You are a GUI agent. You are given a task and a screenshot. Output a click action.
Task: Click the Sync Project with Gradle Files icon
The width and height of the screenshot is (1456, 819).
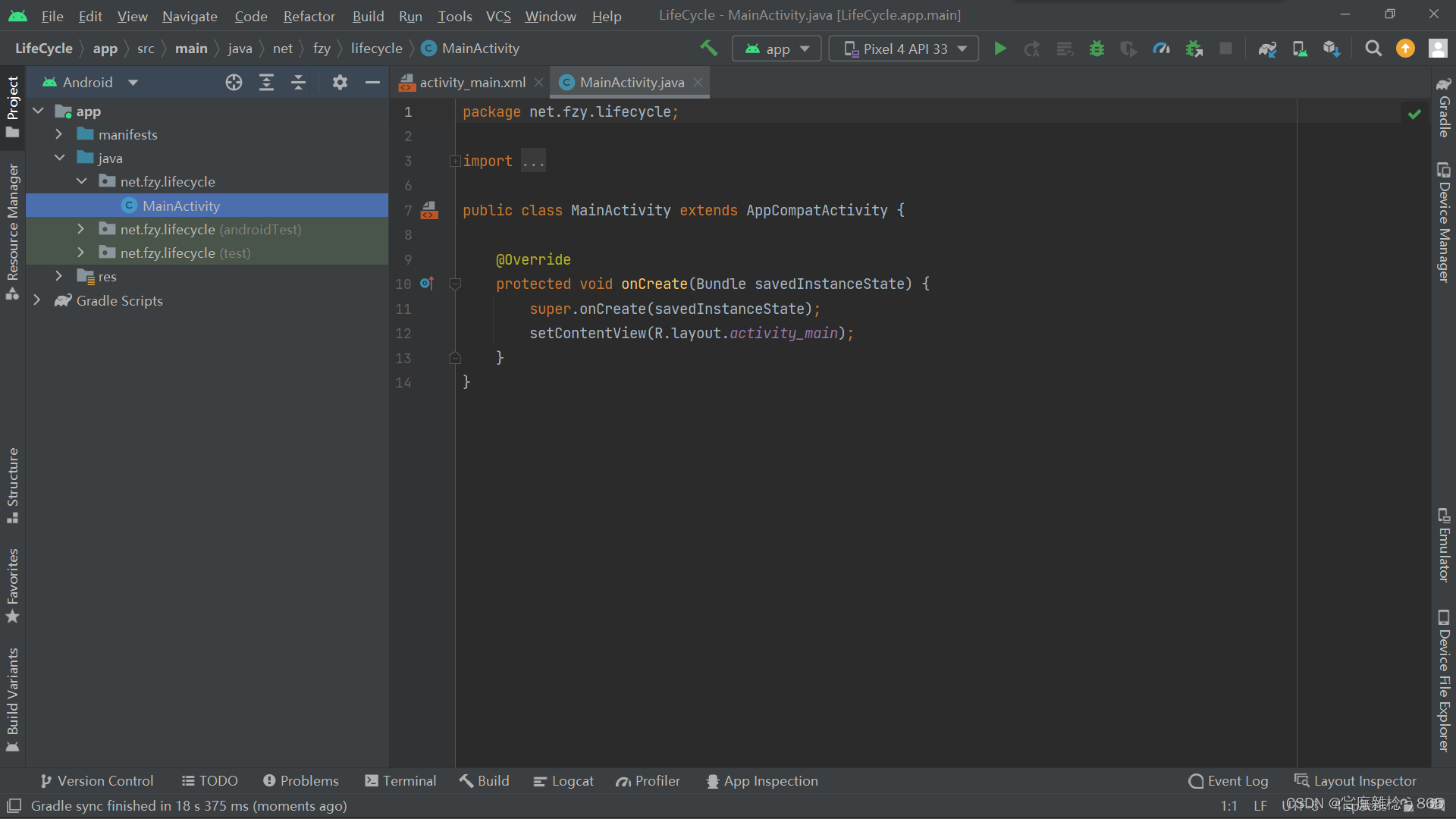[1265, 48]
